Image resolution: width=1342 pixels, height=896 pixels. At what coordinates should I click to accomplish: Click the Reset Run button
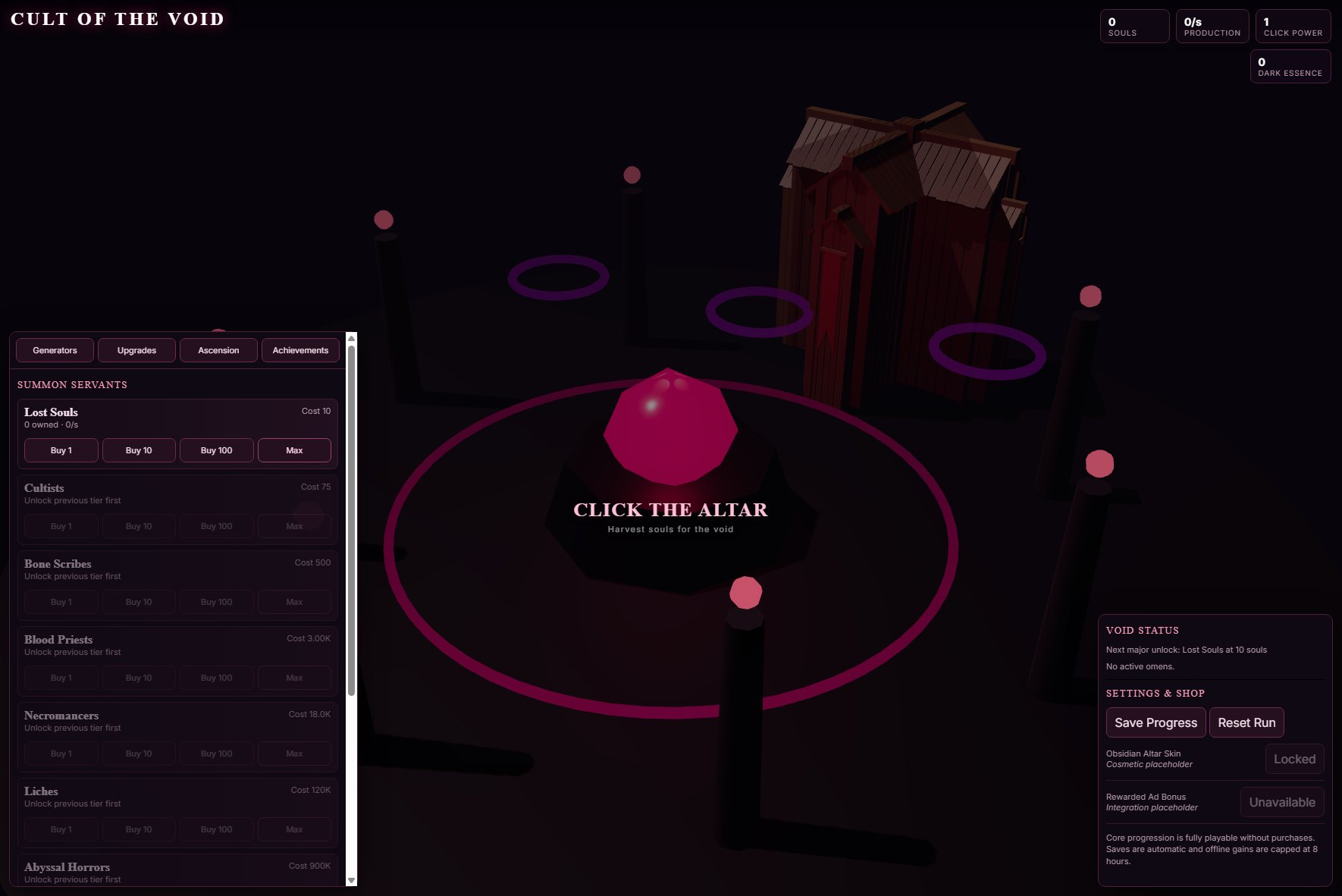(x=1246, y=722)
